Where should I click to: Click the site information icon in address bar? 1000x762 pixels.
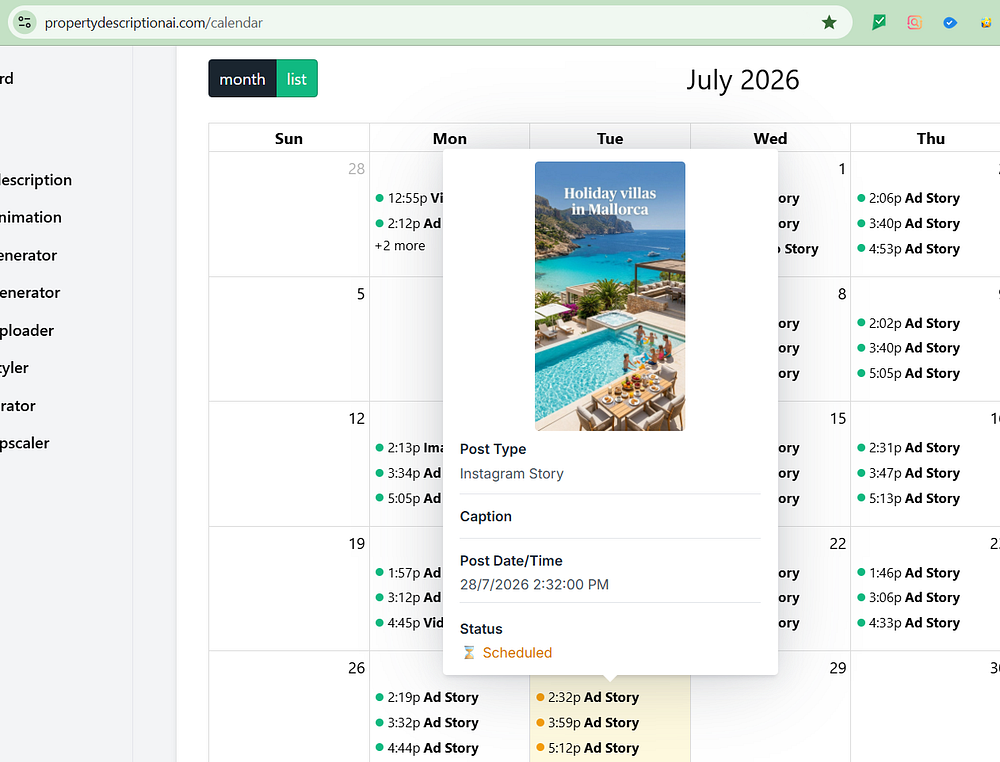24,22
